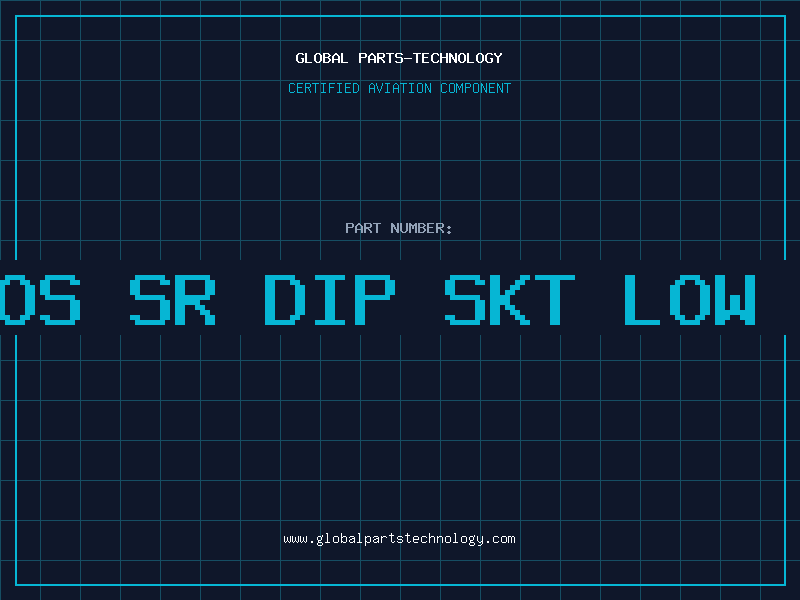
Task: Click the word AVIATION in the subtitle
Action: (400, 88)
